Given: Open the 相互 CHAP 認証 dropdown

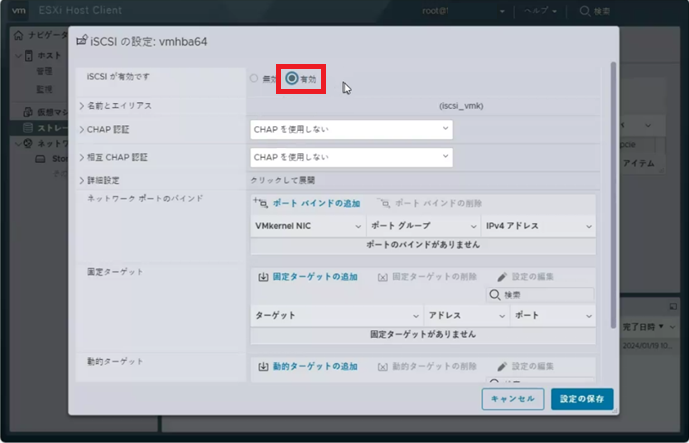Looking at the screenshot, I should [x=352, y=157].
